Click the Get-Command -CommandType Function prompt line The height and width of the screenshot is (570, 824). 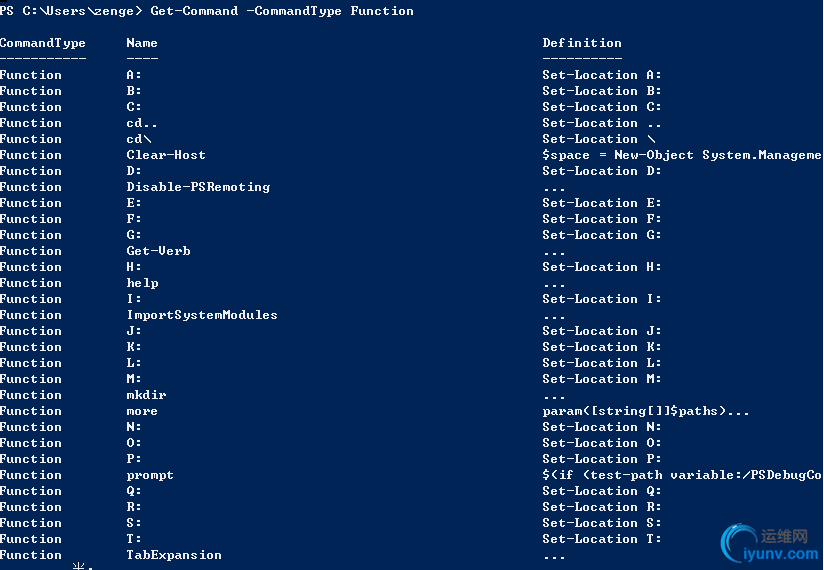(207, 11)
